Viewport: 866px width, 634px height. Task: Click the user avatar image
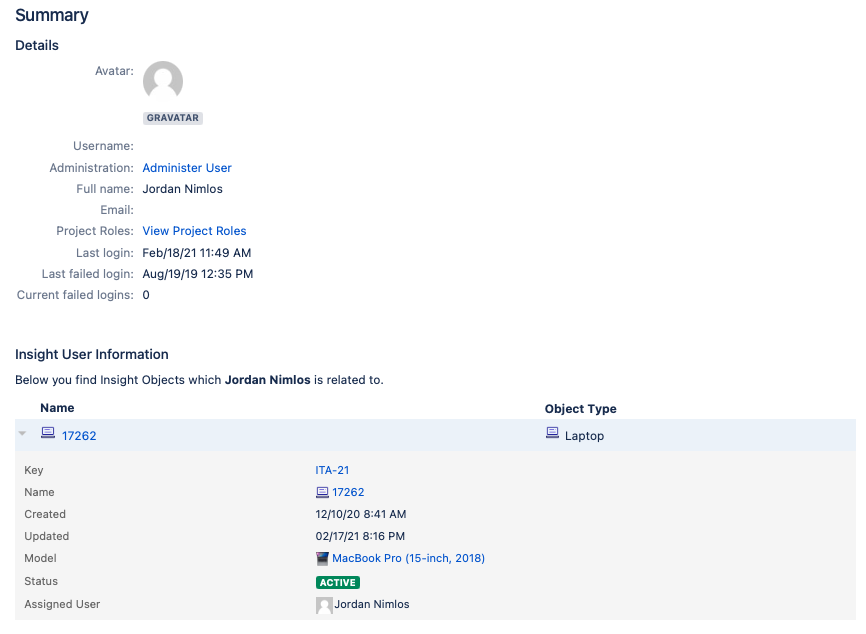click(x=163, y=81)
